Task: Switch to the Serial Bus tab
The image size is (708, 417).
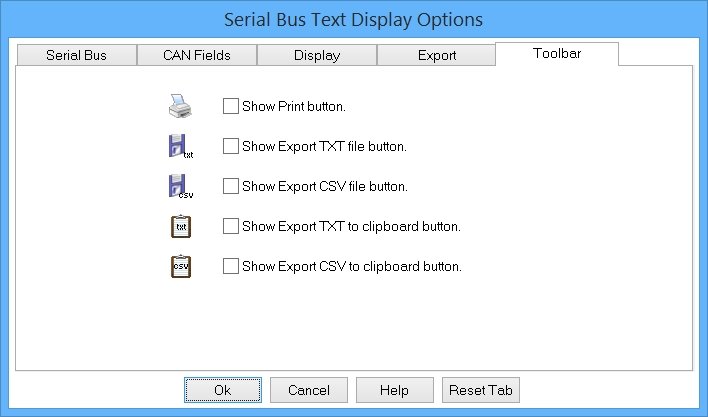Action: pos(76,55)
